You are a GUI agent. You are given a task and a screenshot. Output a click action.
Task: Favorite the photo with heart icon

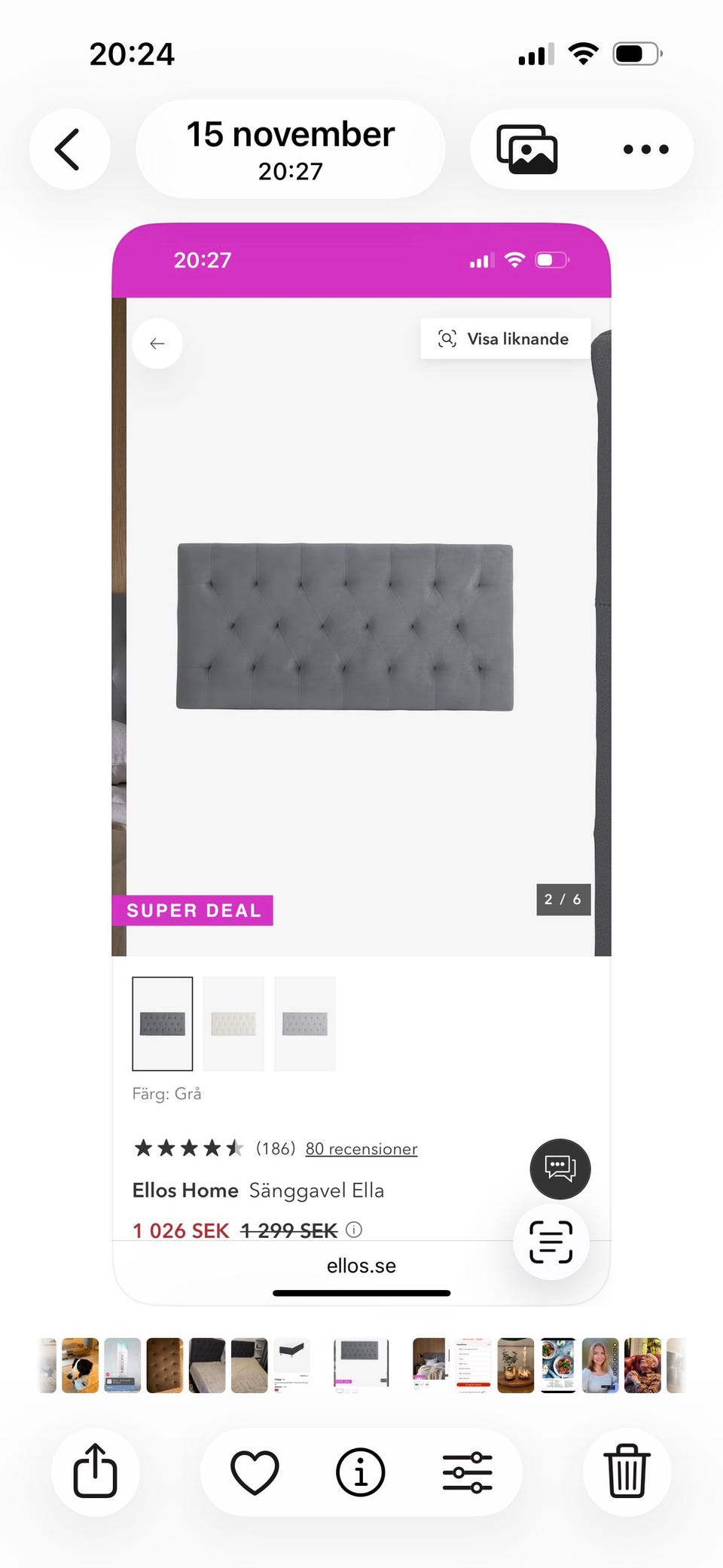[x=255, y=1472]
